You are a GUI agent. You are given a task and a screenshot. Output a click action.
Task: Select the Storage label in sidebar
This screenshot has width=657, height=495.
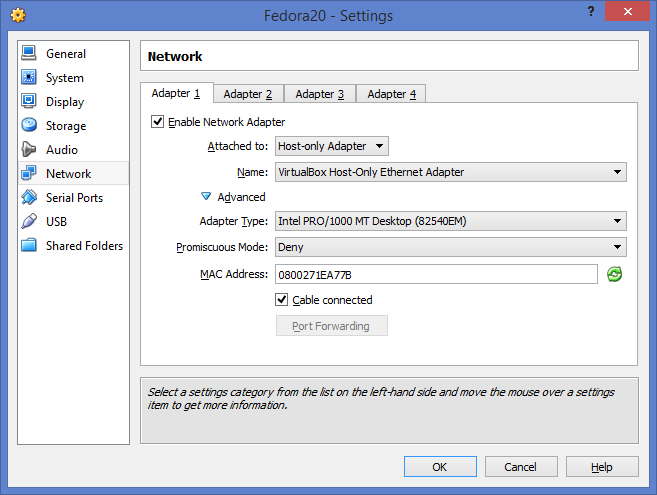pyautogui.click(x=66, y=126)
